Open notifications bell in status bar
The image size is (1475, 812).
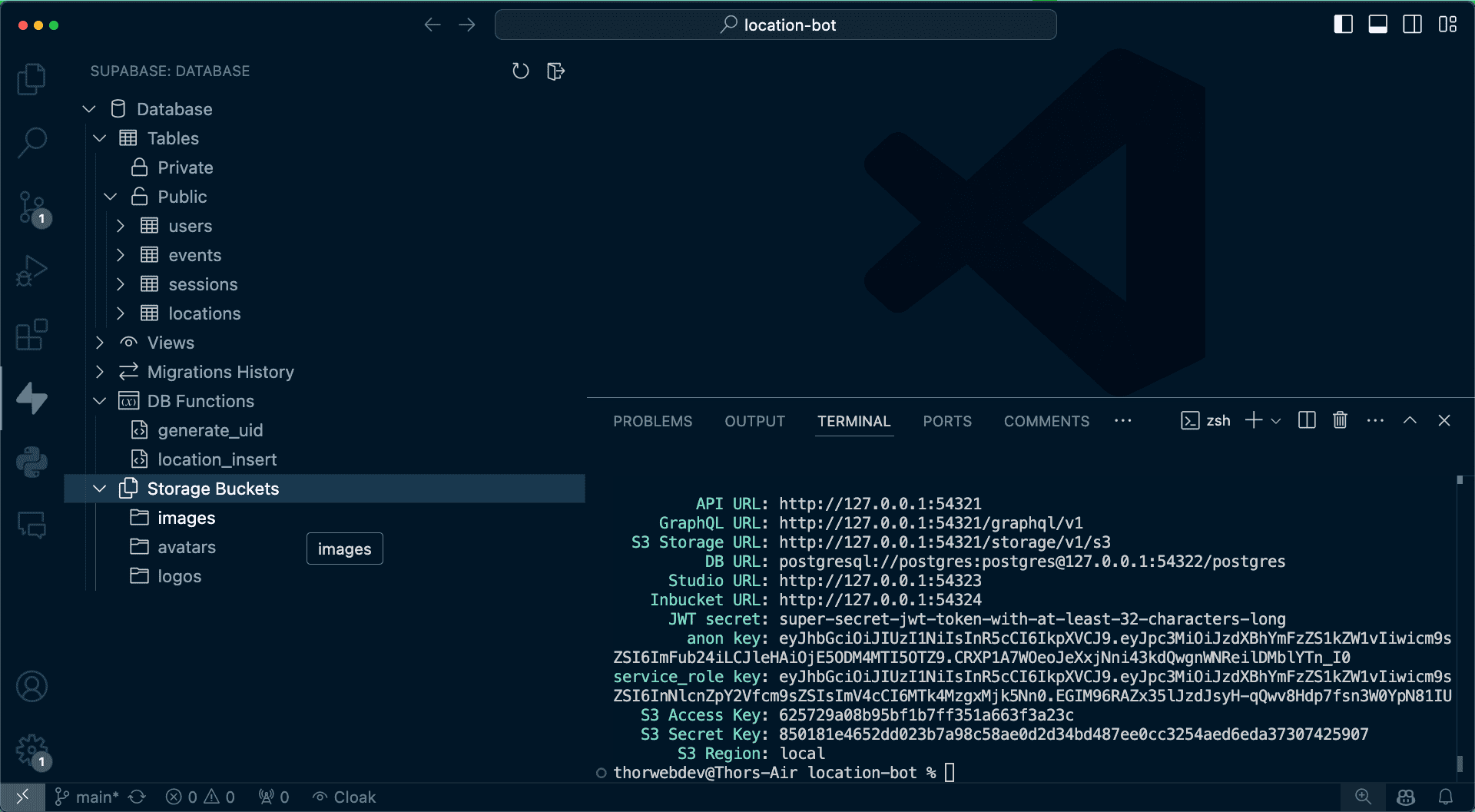[1447, 797]
